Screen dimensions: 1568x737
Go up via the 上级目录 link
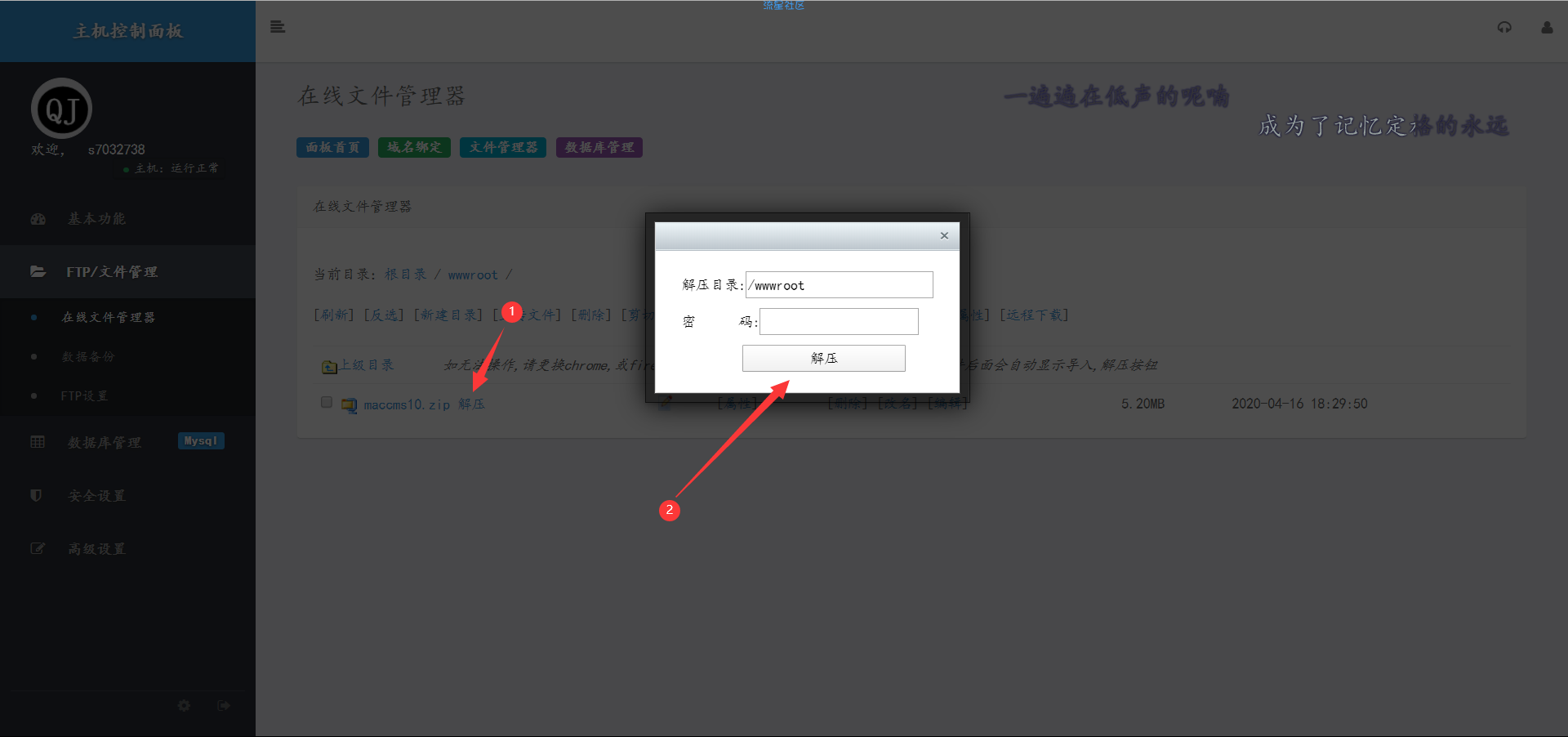(367, 364)
